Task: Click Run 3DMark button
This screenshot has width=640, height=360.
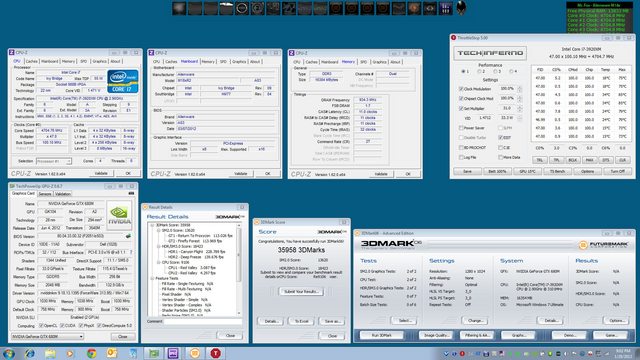Action: pyautogui.click(x=382, y=335)
